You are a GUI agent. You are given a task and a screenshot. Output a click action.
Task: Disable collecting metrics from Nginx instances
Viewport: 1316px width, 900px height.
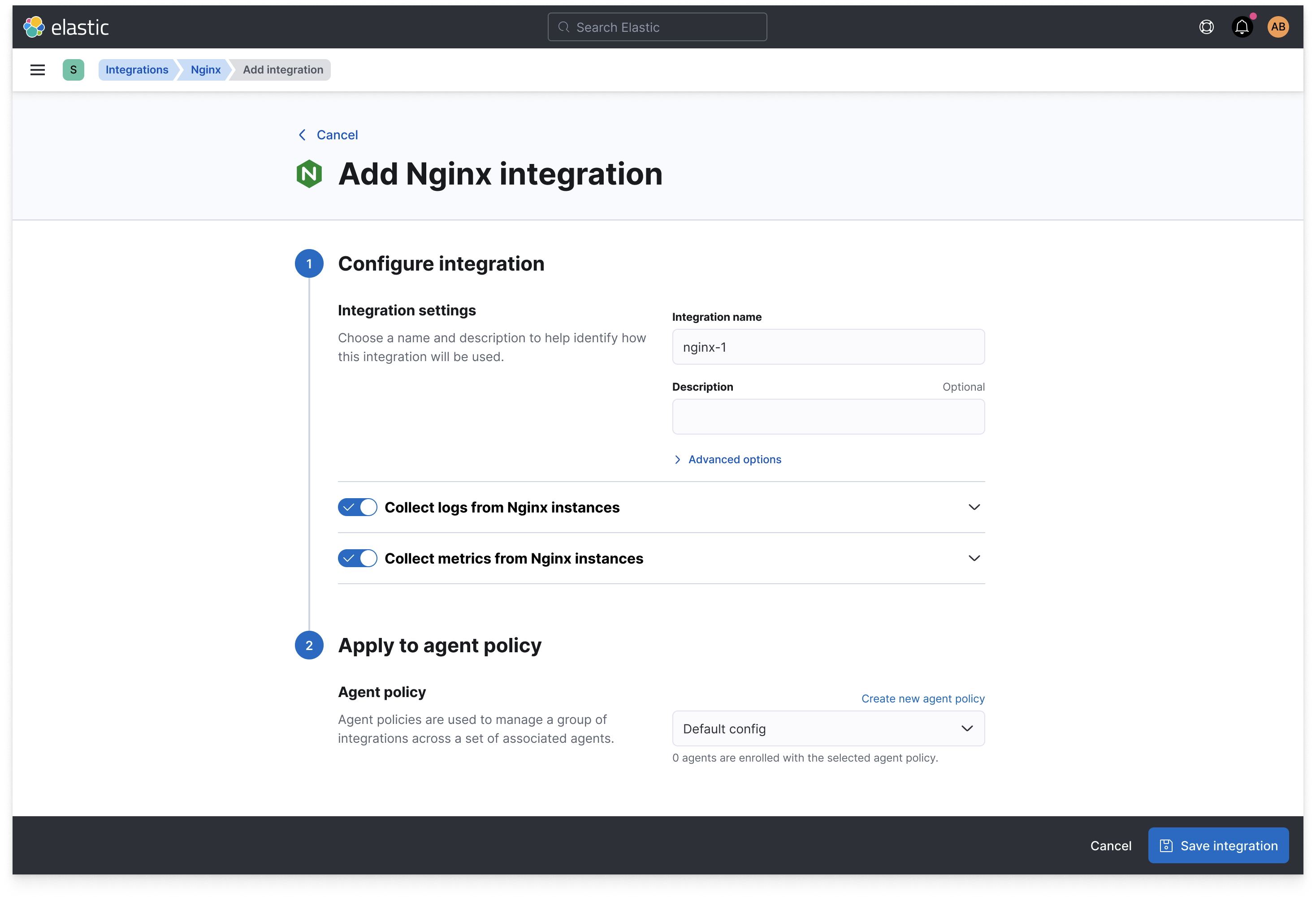pyautogui.click(x=357, y=558)
